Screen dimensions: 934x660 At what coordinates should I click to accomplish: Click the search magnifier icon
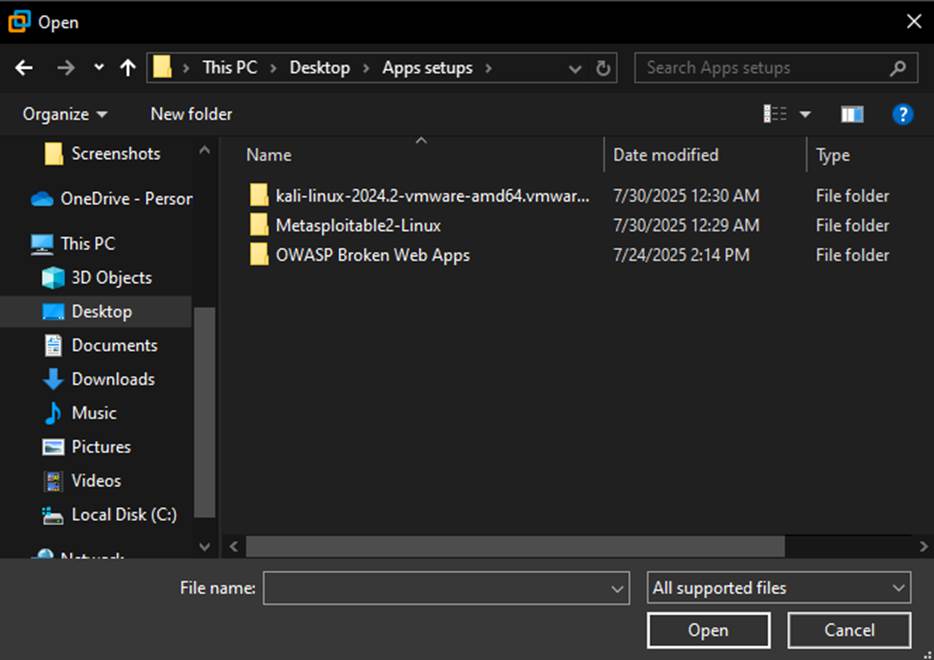click(x=898, y=68)
